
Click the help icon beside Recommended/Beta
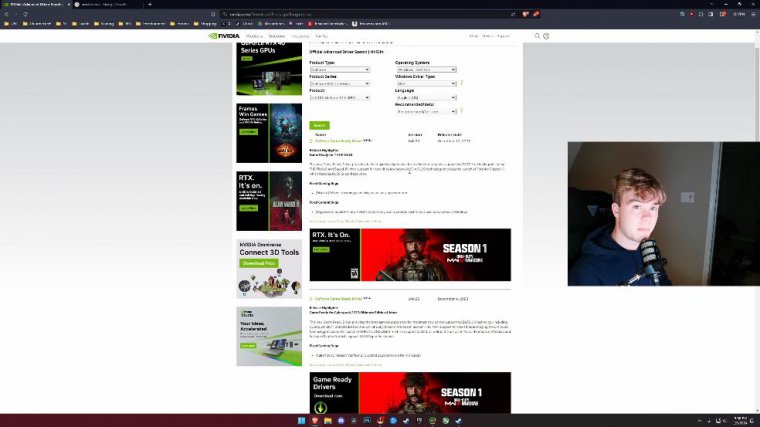461,111
